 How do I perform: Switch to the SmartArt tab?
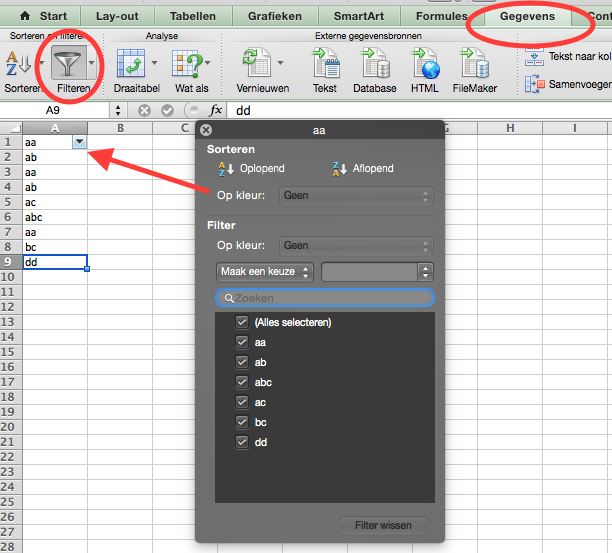[x=359, y=16]
